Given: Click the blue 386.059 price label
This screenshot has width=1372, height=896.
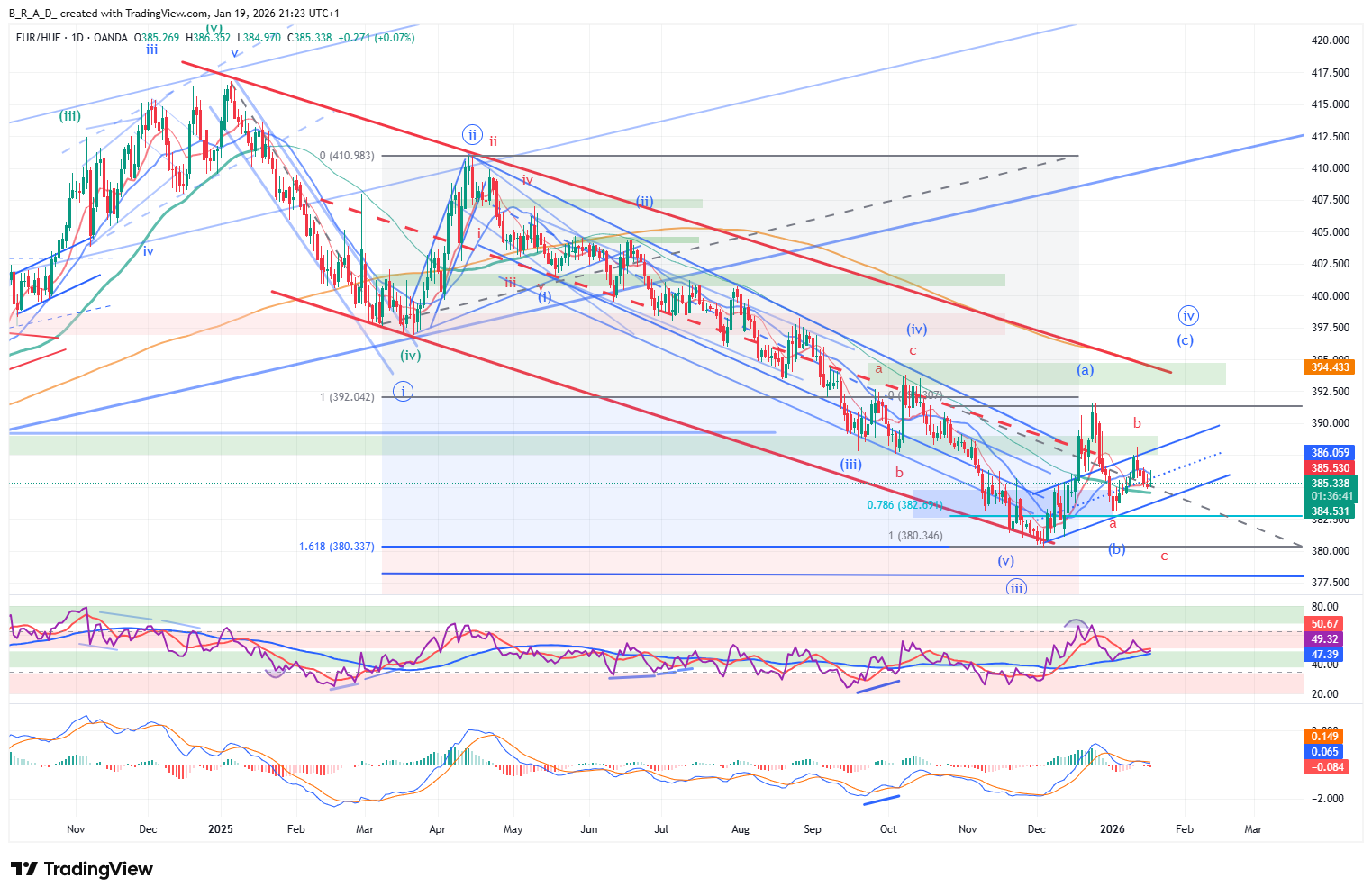Looking at the screenshot, I should (x=1330, y=453).
